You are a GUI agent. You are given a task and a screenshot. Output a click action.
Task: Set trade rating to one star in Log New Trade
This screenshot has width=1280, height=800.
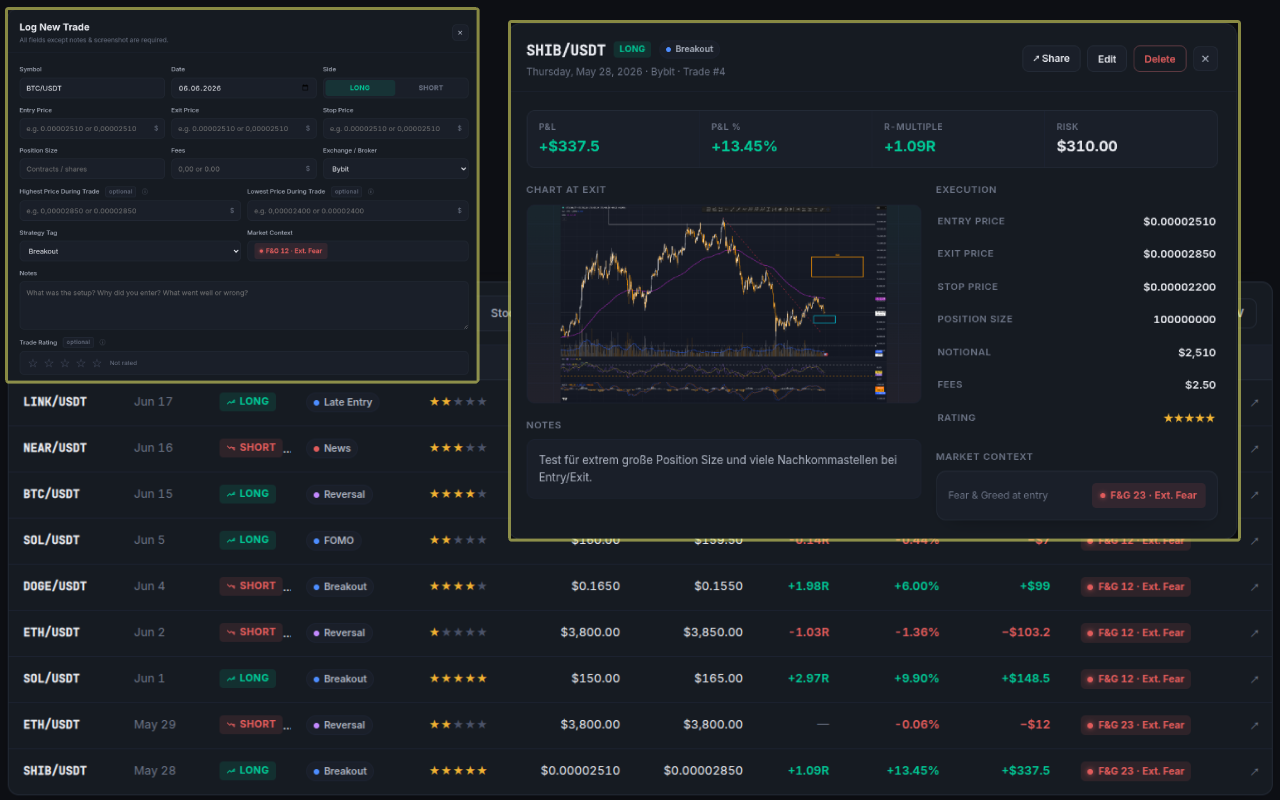coord(33,363)
